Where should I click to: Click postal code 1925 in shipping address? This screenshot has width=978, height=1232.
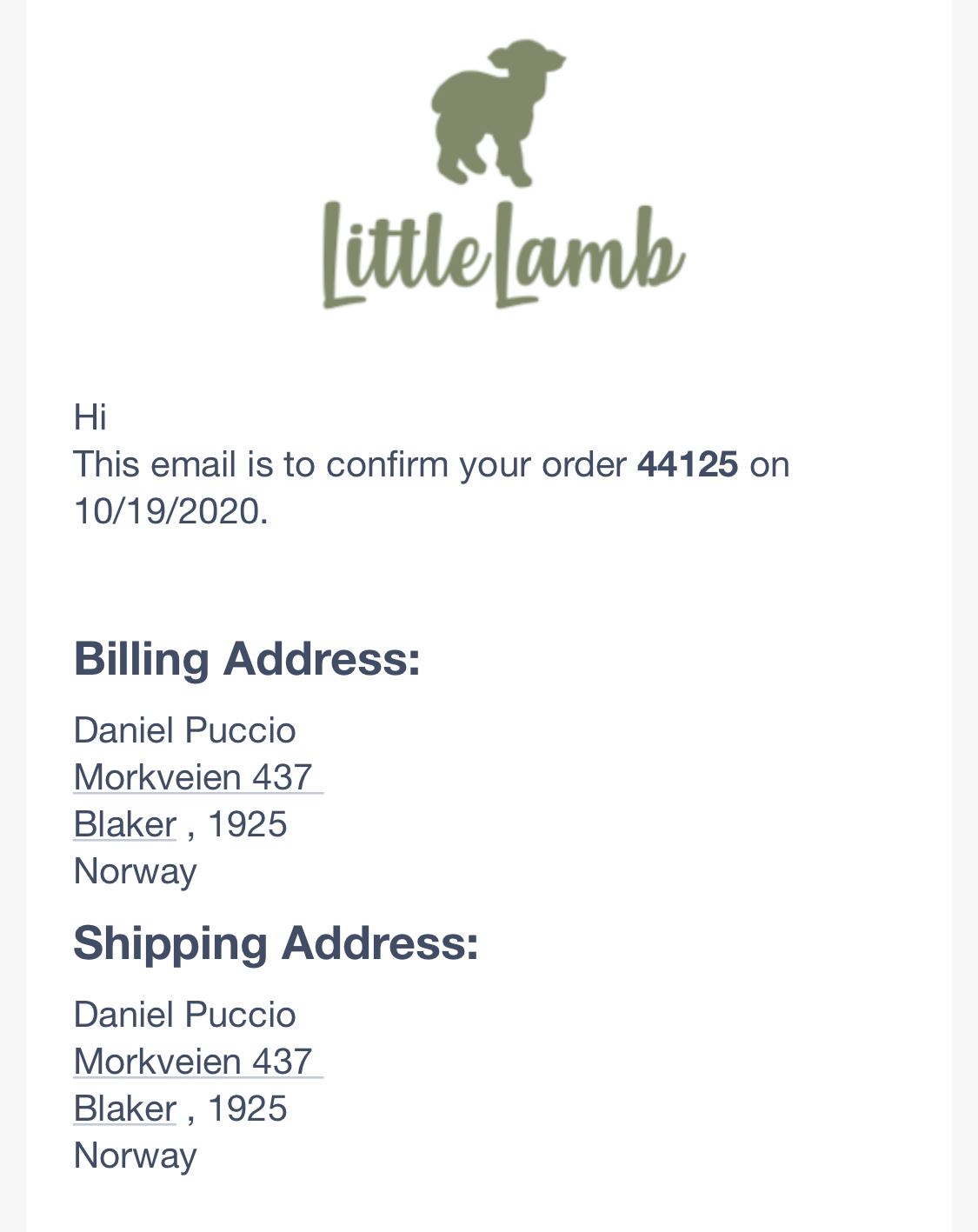[248, 1109]
